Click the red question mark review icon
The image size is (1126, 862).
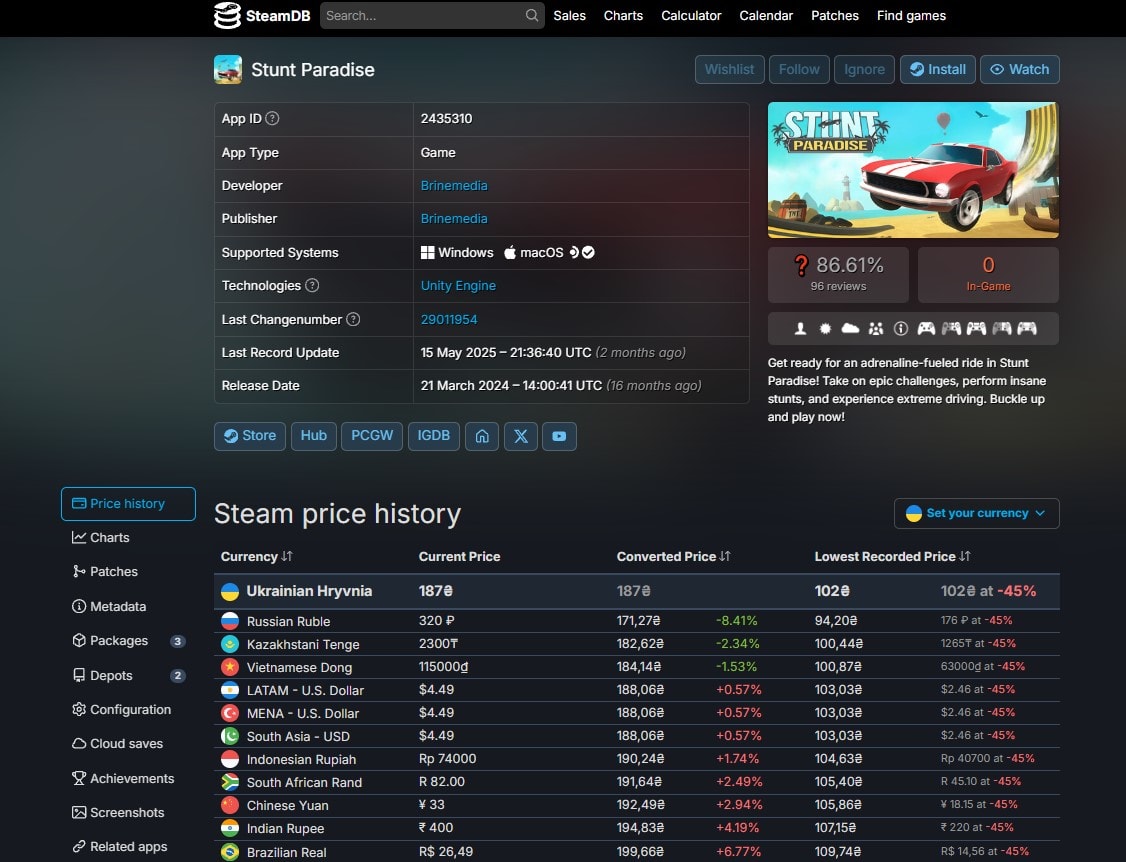point(801,265)
